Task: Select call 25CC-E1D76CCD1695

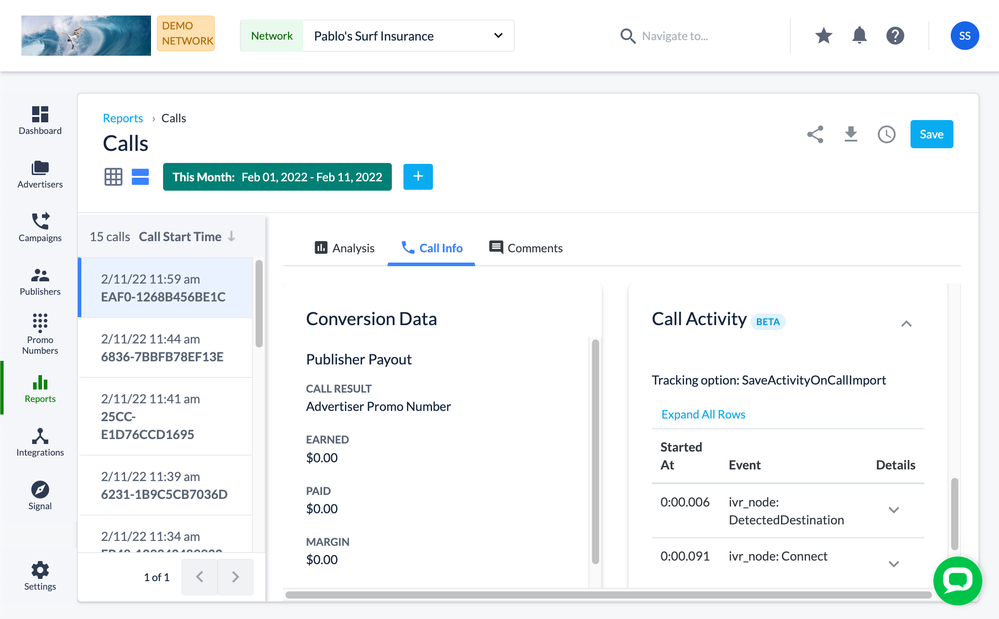Action: point(166,416)
